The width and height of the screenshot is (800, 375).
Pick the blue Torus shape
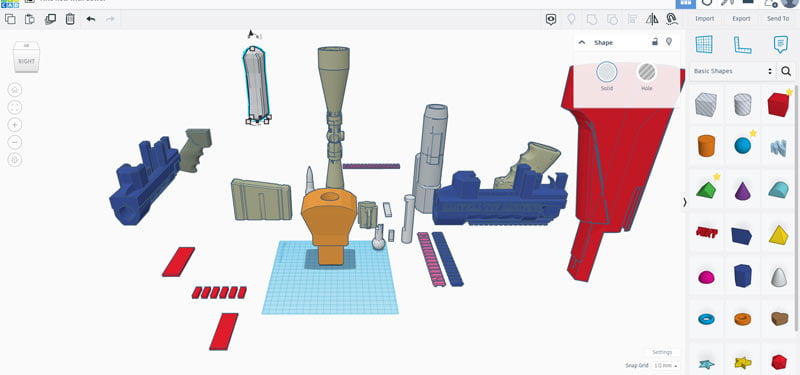pos(706,319)
